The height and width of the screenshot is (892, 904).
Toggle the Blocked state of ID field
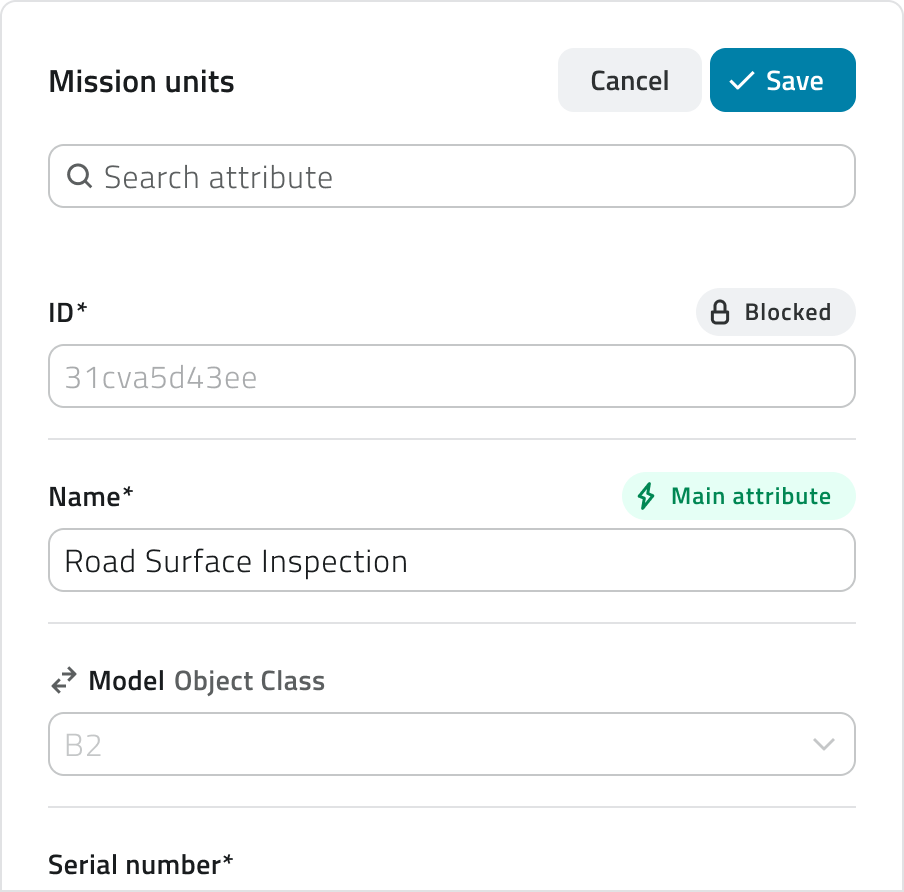click(x=775, y=312)
